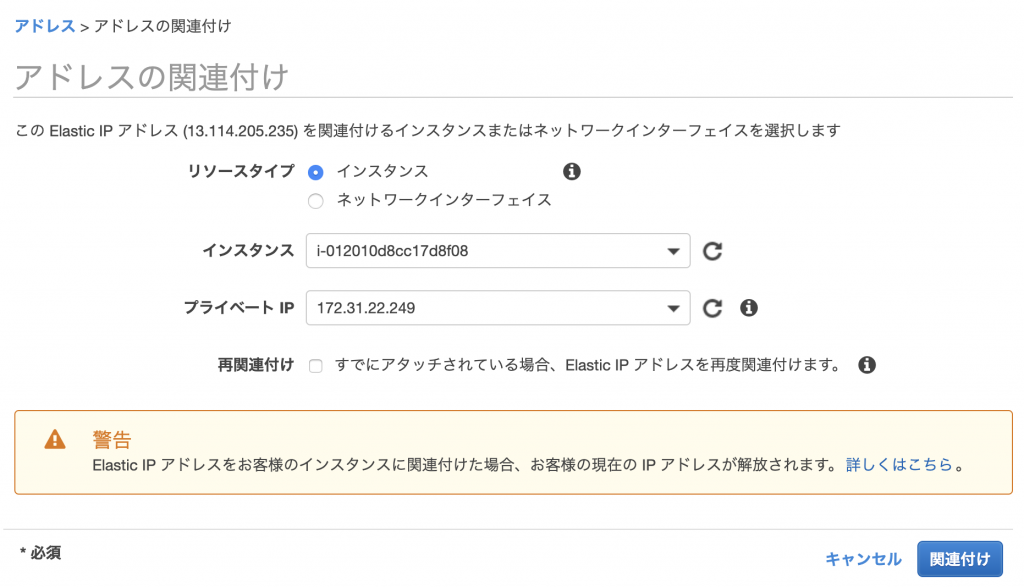Refresh the private IP list
This screenshot has width=1024, height=587.
pyautogui.click(x=711, y=308)
